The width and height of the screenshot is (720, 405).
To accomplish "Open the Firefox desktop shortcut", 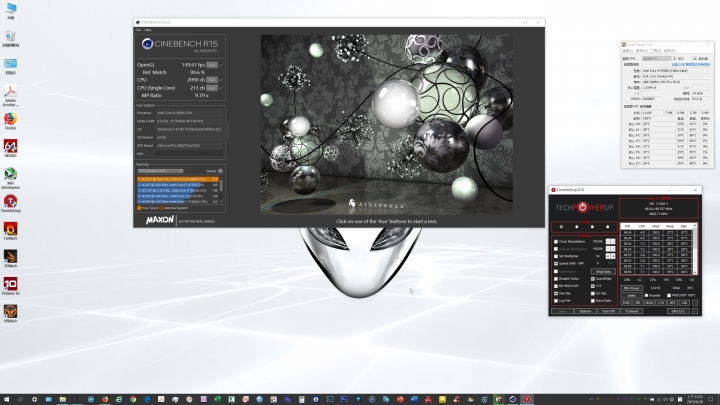I will (x=10, y=120).
